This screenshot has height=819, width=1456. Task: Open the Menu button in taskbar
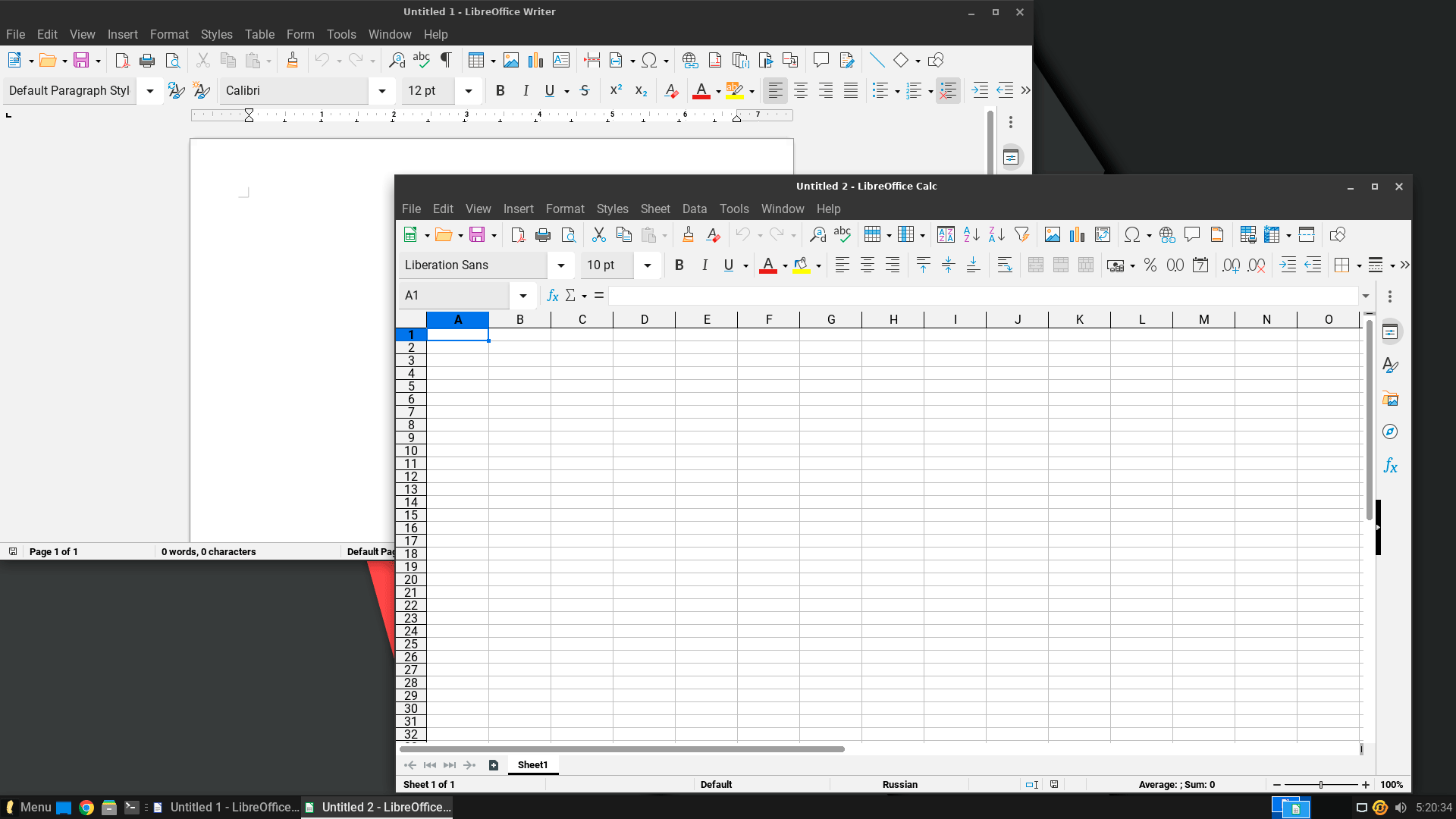27,807
